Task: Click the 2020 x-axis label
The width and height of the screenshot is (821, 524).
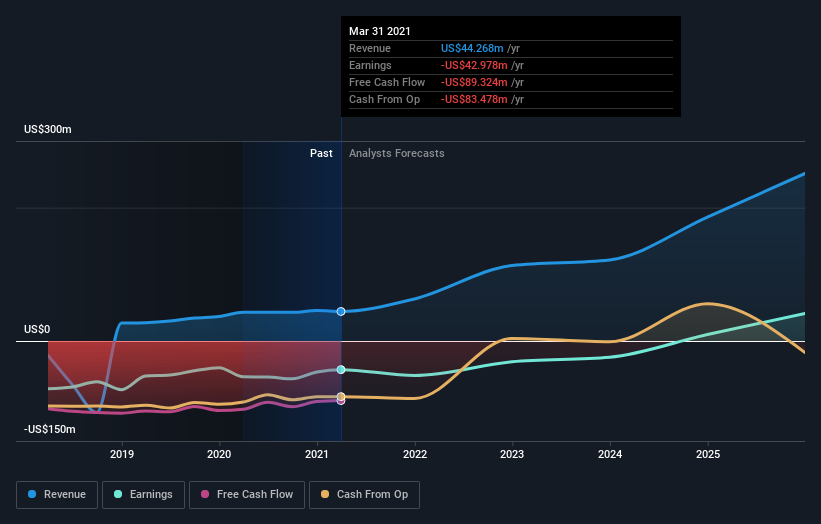Action: (219, 454)
